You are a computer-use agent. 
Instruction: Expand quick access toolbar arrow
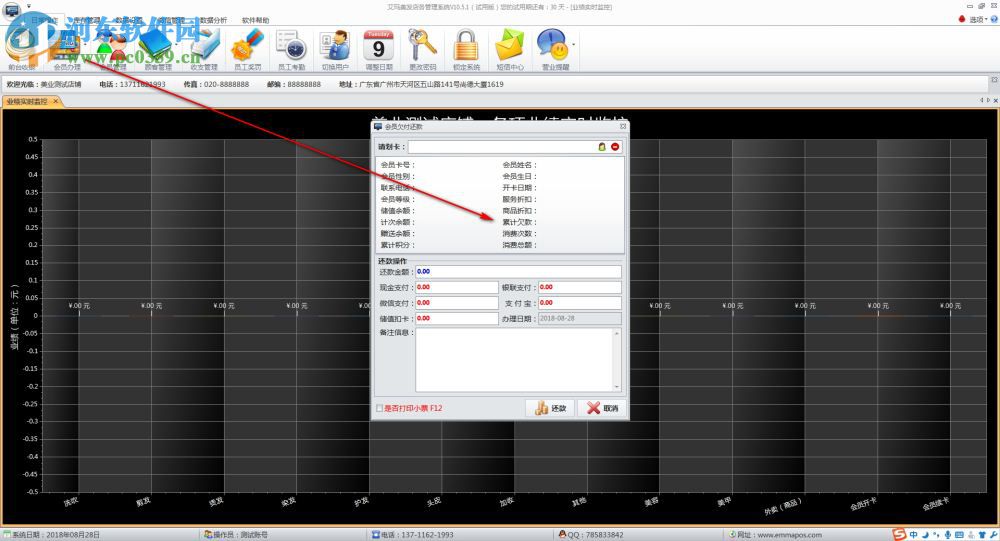point(29,7)
